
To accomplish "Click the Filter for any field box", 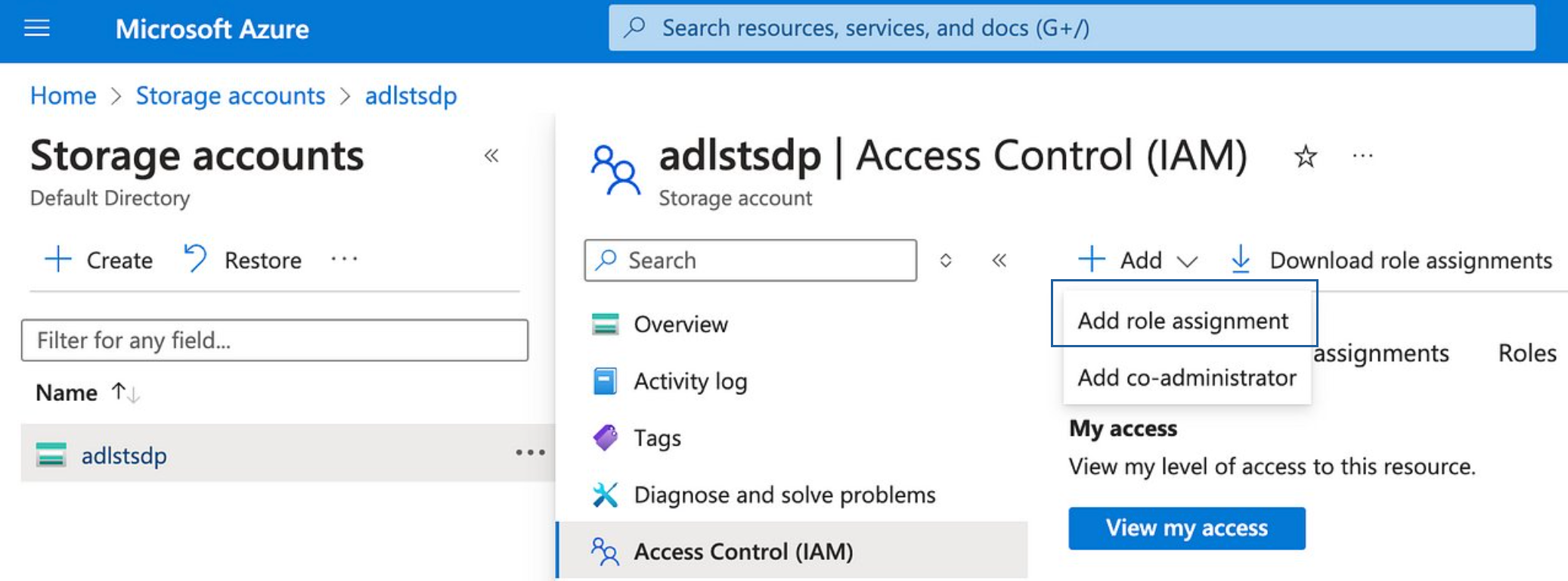I will 274,340.
